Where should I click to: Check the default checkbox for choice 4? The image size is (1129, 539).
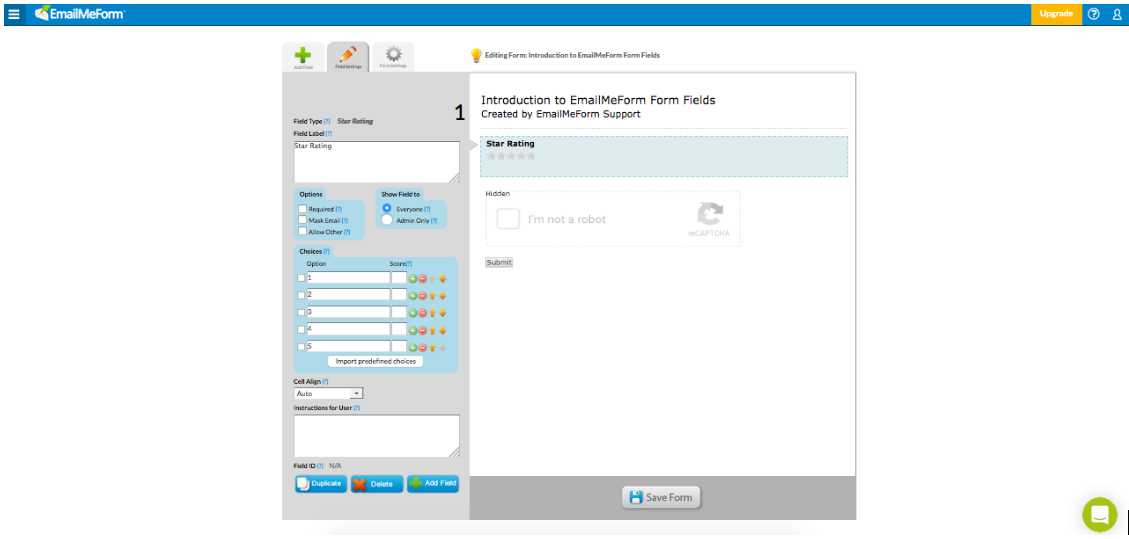[301, 330]
